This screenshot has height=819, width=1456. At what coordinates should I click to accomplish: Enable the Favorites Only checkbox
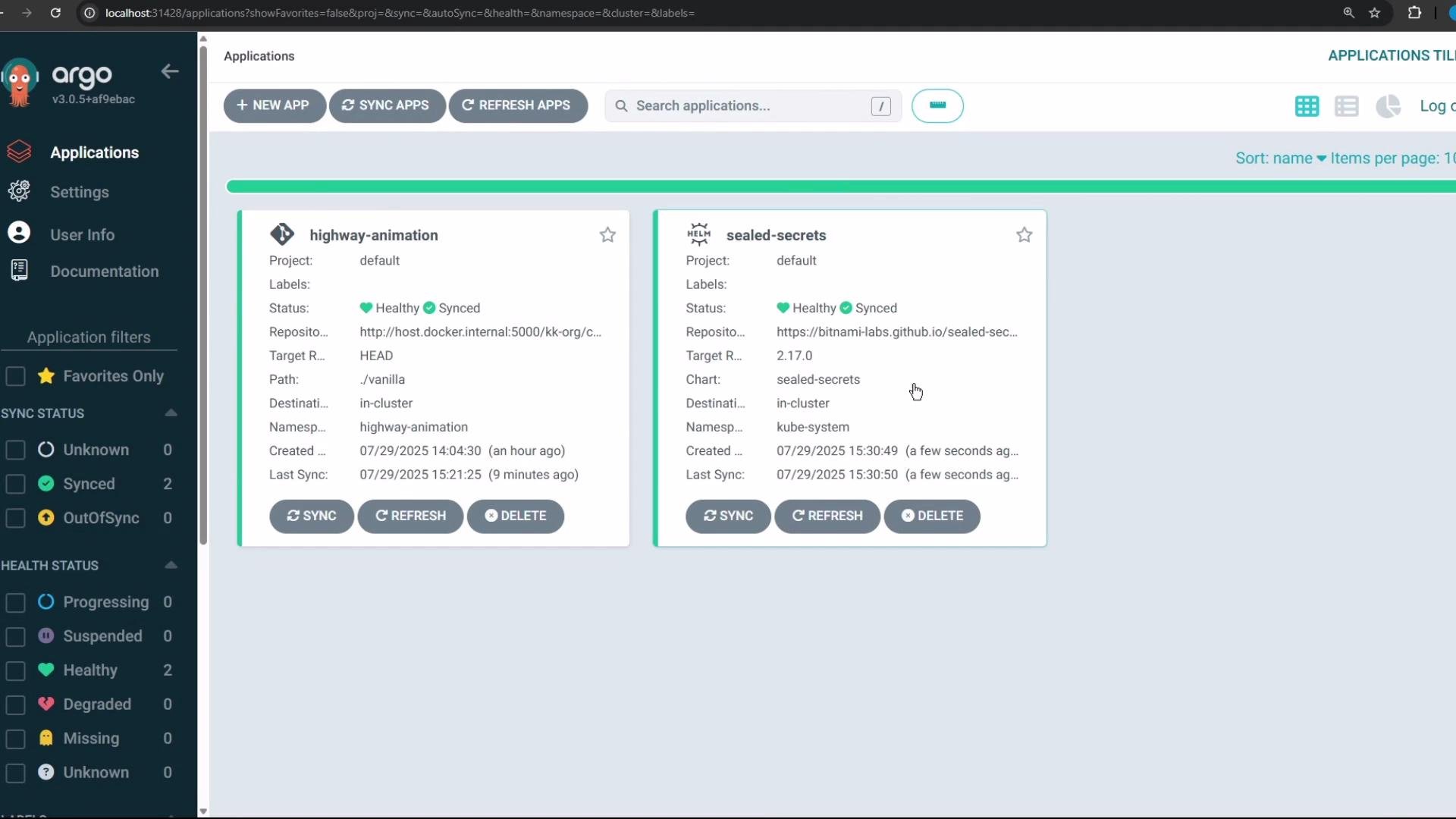click(16, 376)
